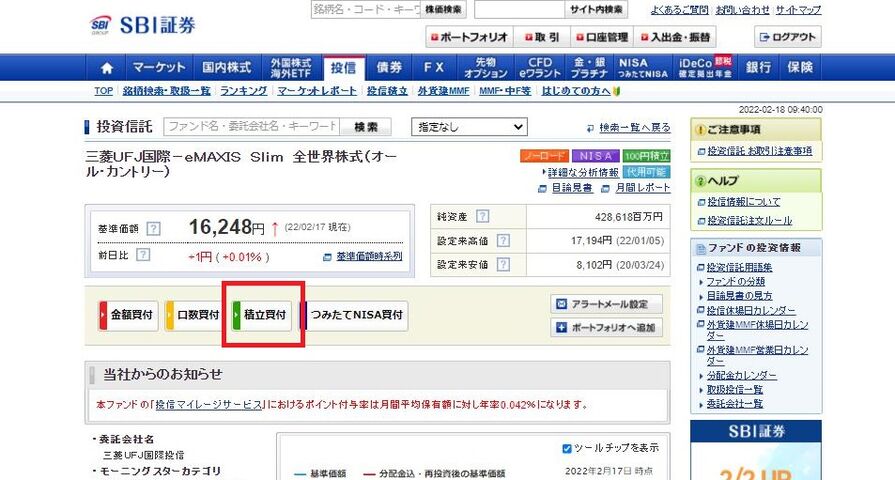Screen dimensions: 895x480
Task: Open help icon next to 基準価額
Action: tap(153, 229)
